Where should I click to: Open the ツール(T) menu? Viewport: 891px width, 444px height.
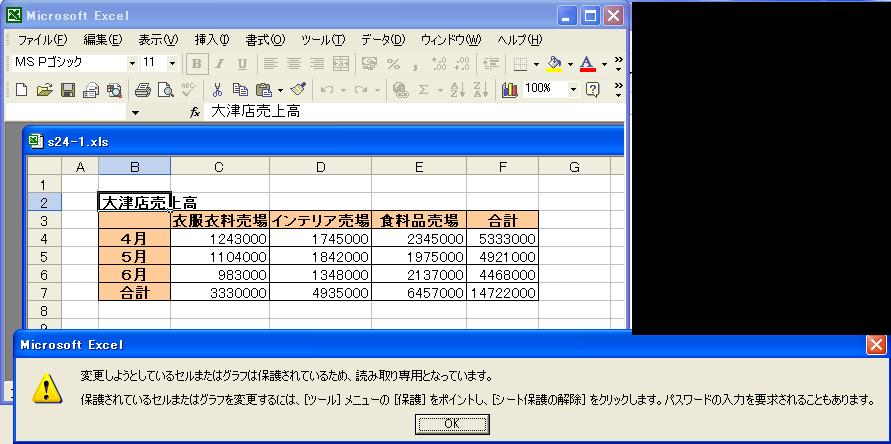(323, 40)
